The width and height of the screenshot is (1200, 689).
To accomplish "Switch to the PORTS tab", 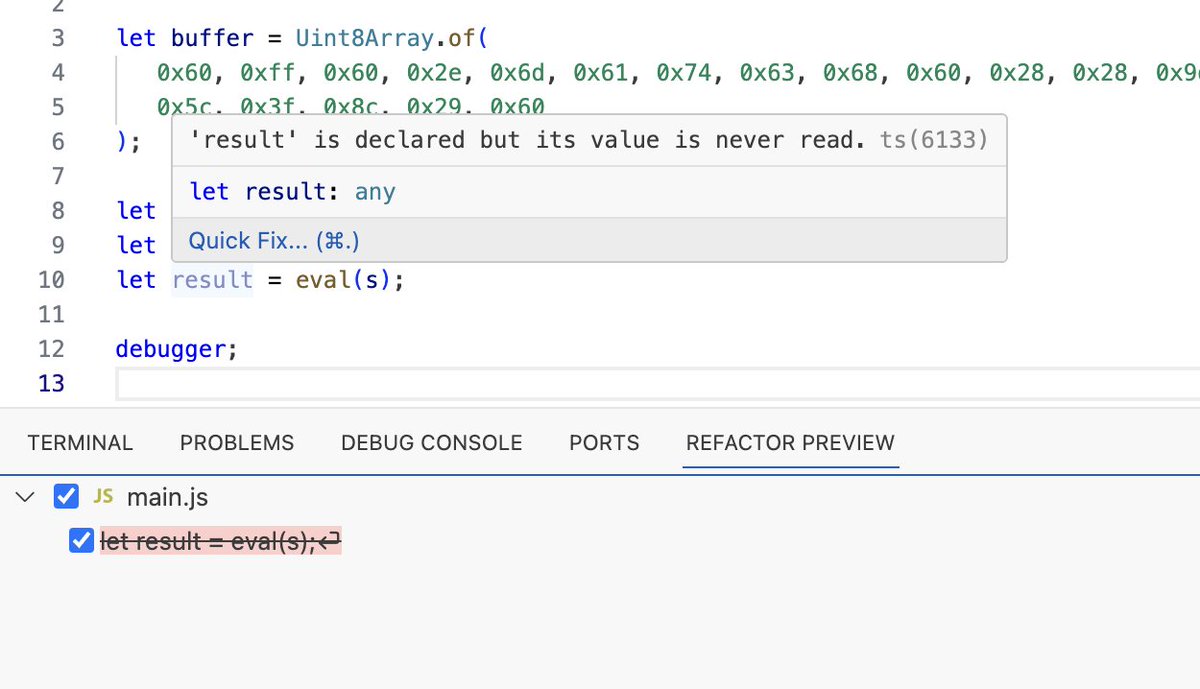I will [604, 443].
